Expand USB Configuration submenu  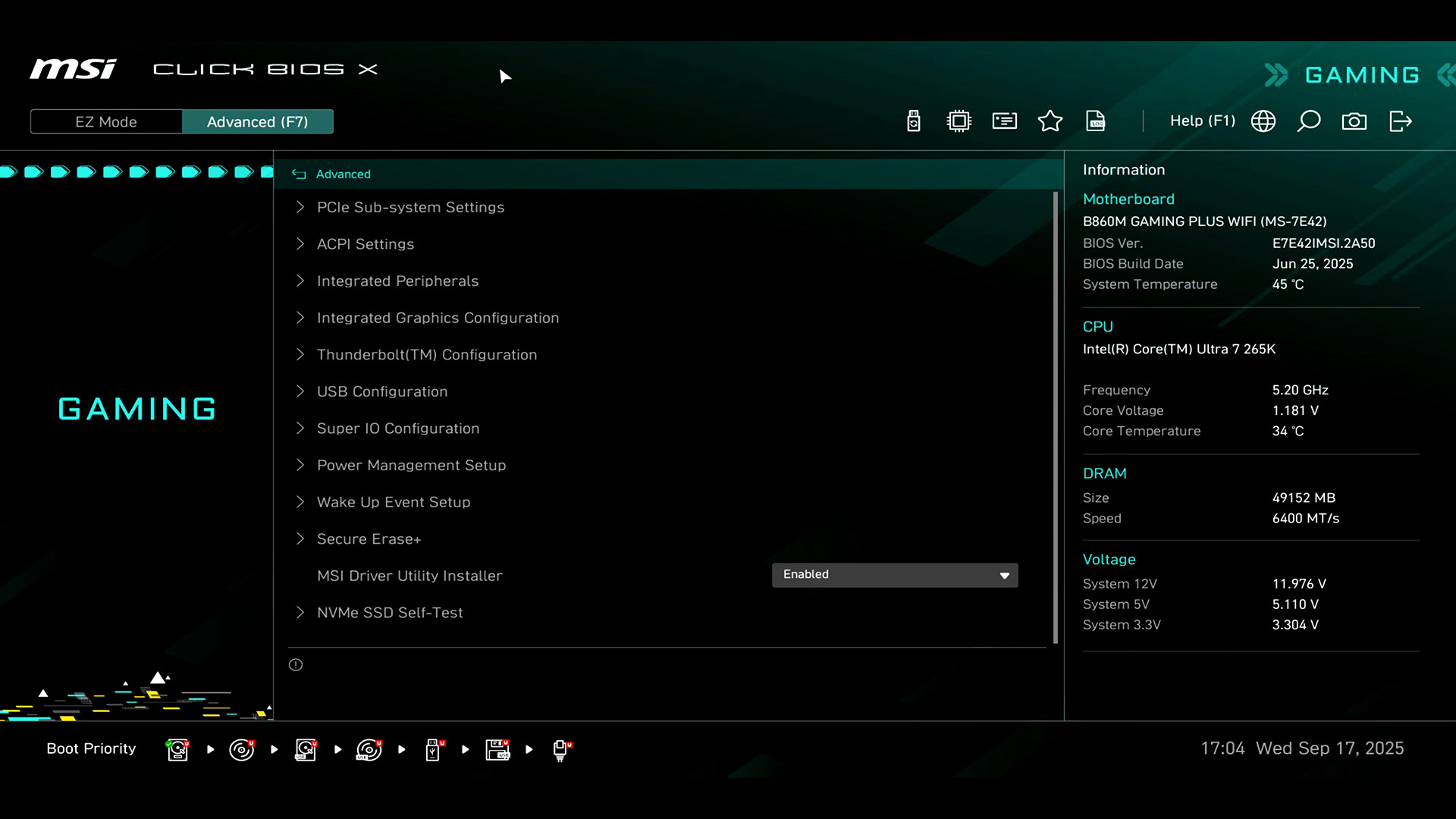point(382,391)
